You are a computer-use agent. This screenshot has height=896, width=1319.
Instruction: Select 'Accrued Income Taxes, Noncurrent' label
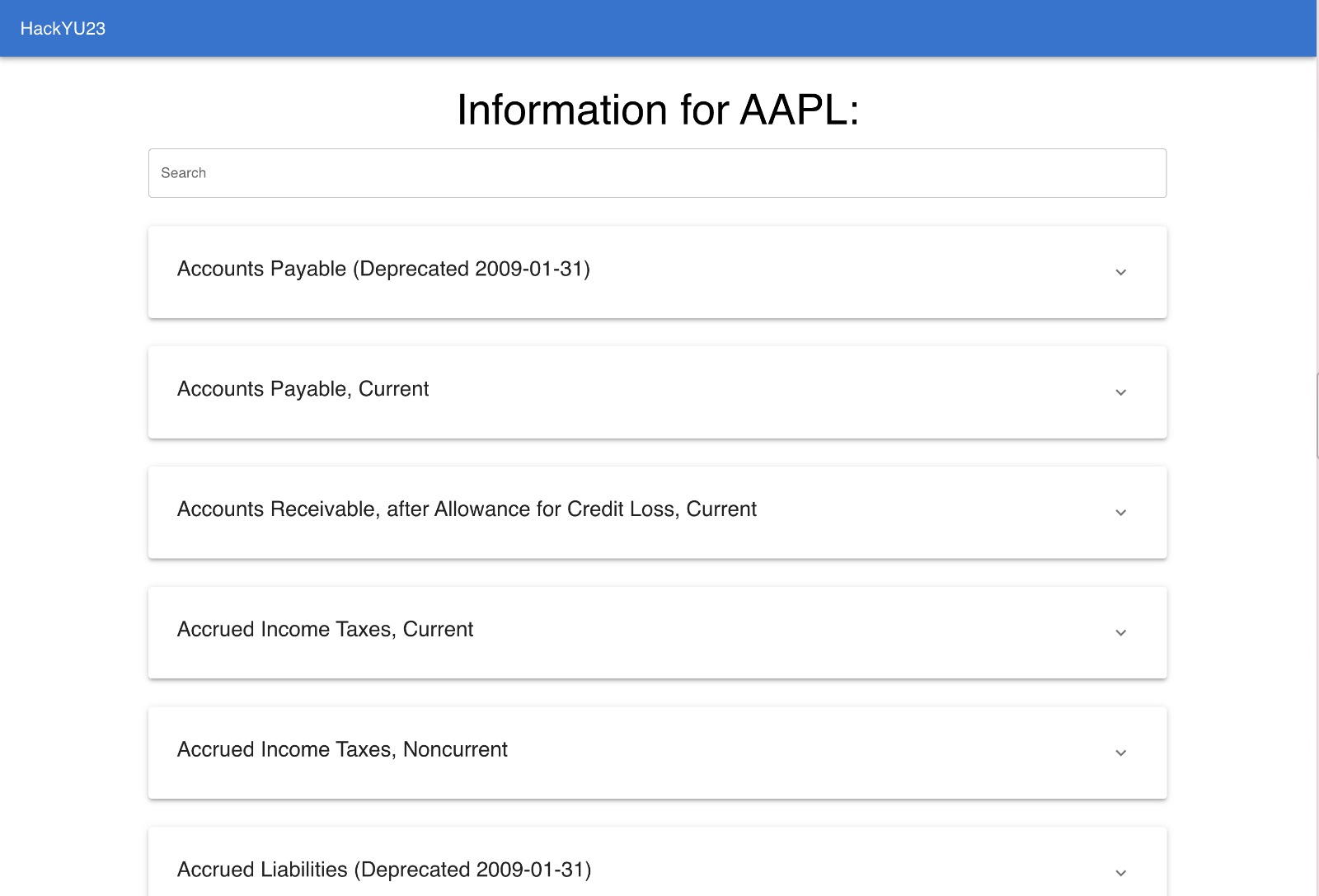pos(342,750)
